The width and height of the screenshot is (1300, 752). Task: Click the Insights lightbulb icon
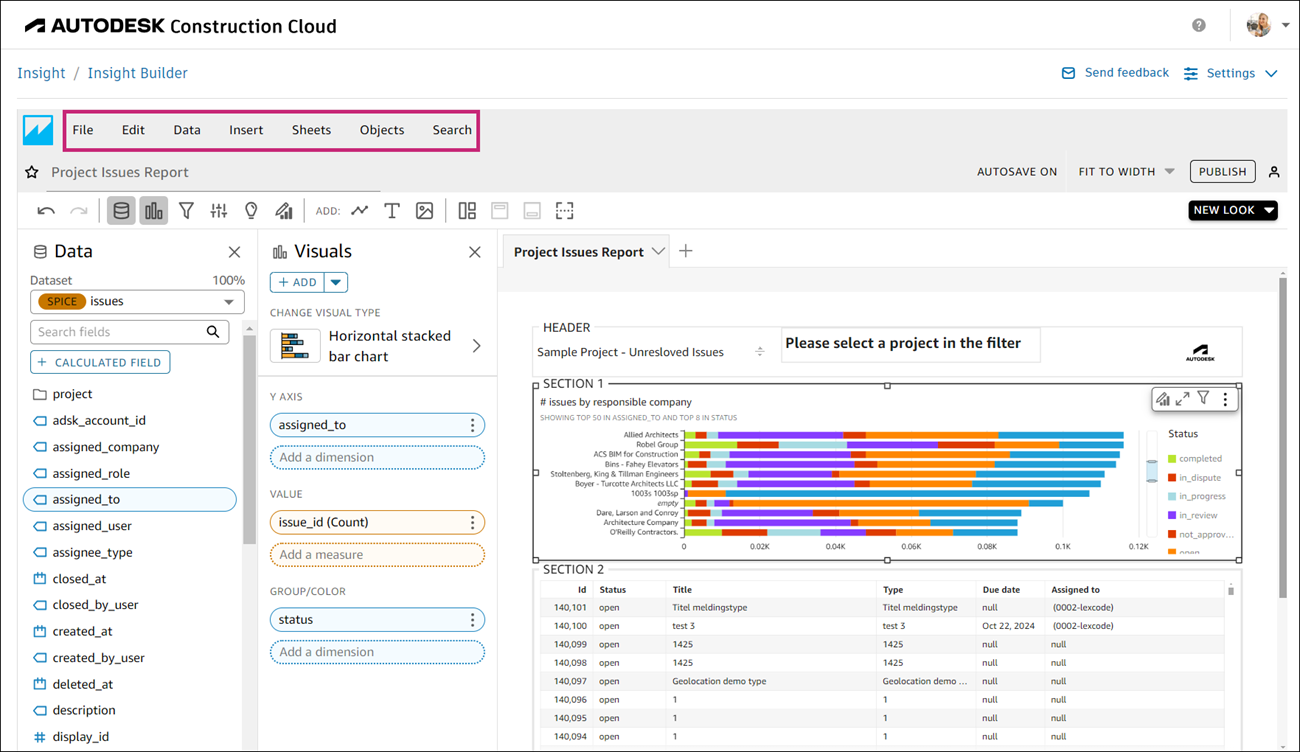(251, 211)
